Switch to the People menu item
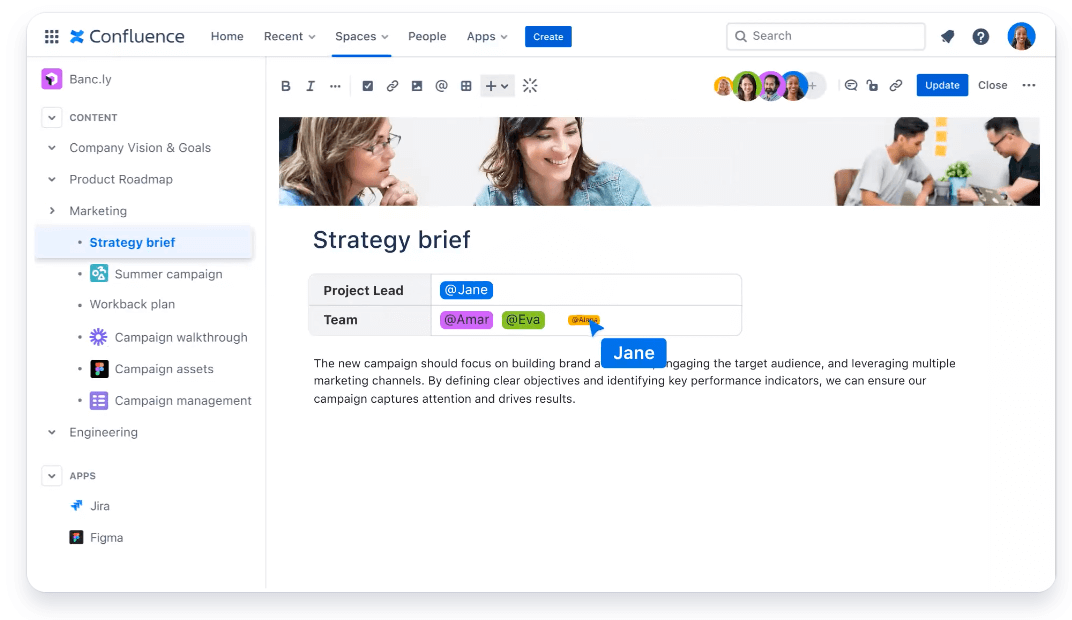This screenshot has width=1072, height=620. point(427,36)
